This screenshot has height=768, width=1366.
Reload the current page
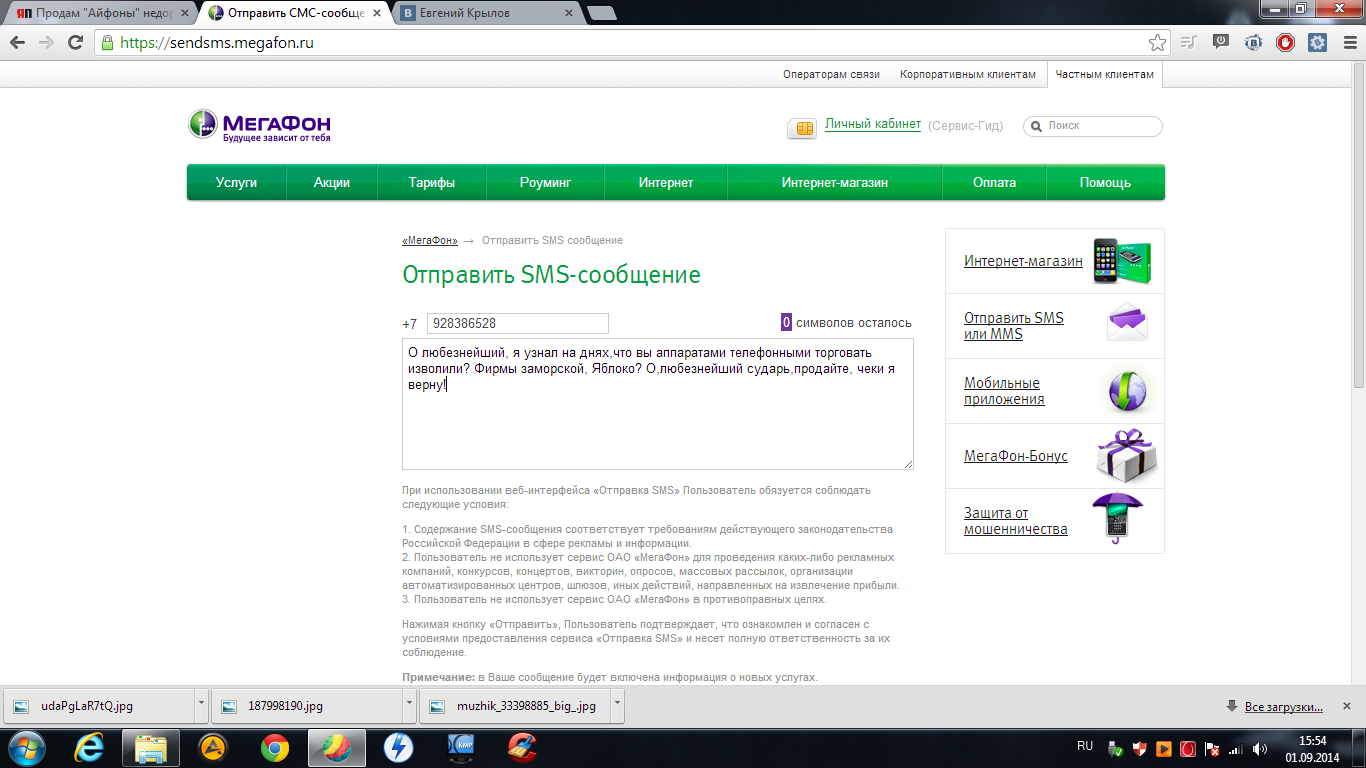coord(74,42)
